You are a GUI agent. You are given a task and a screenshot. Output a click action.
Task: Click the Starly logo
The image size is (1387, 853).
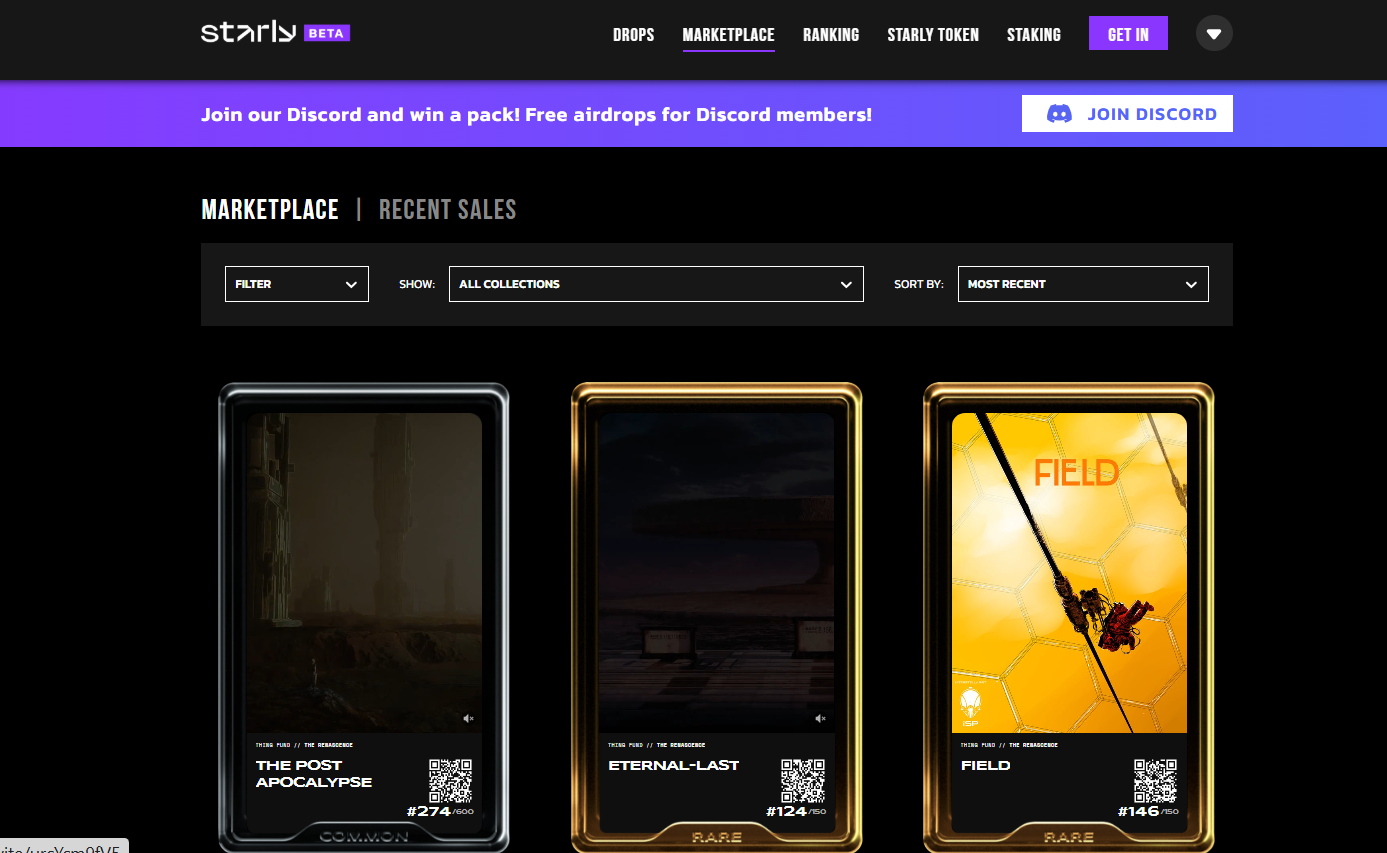[249, 33]
